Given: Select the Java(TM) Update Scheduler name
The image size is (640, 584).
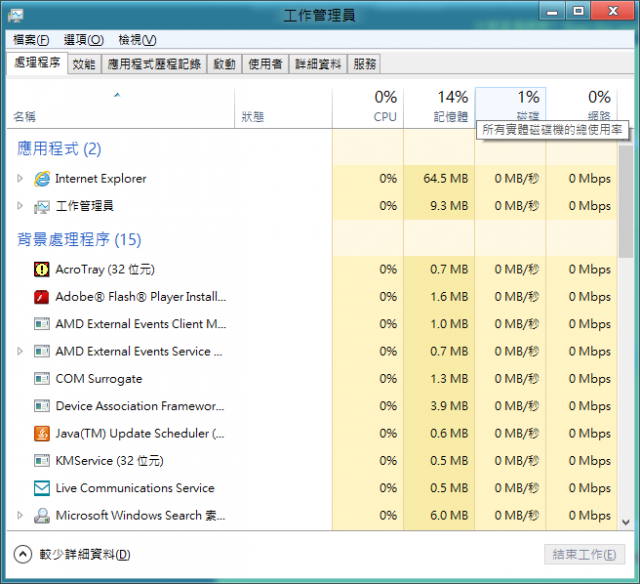Looking at the screenshot, I should pyautogui.click(x=140, y=433).
